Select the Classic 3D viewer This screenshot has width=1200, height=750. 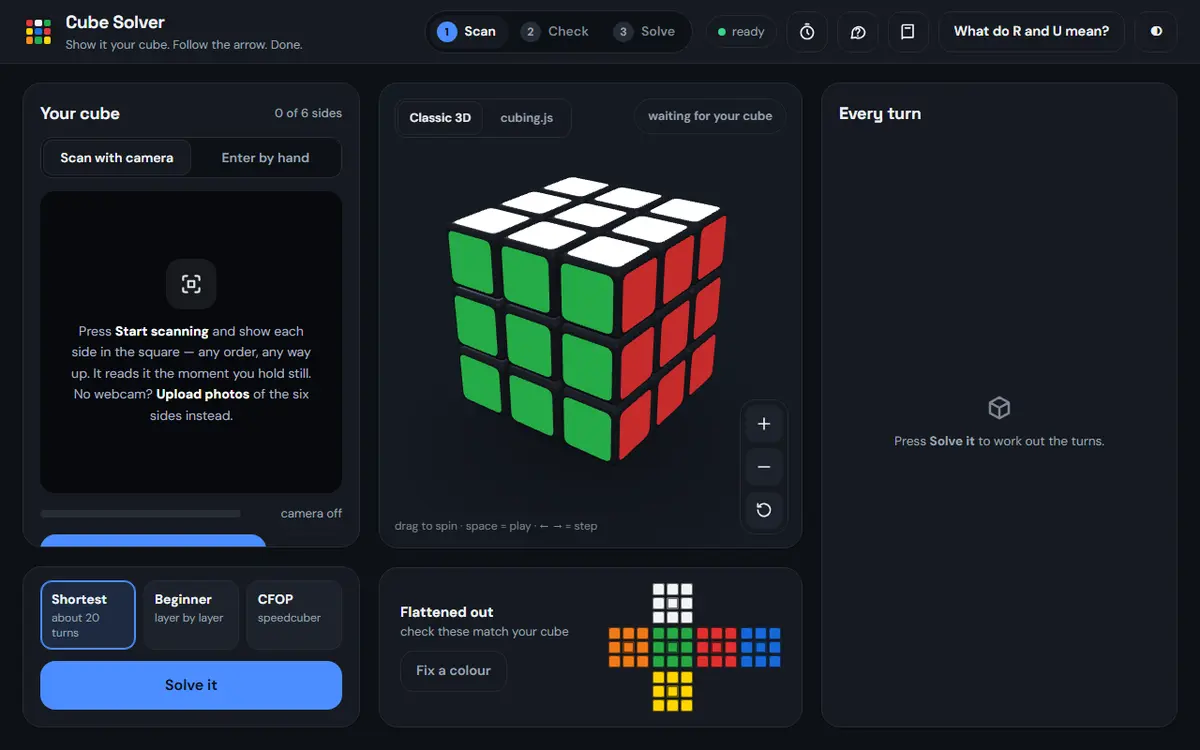click(440, 118)
